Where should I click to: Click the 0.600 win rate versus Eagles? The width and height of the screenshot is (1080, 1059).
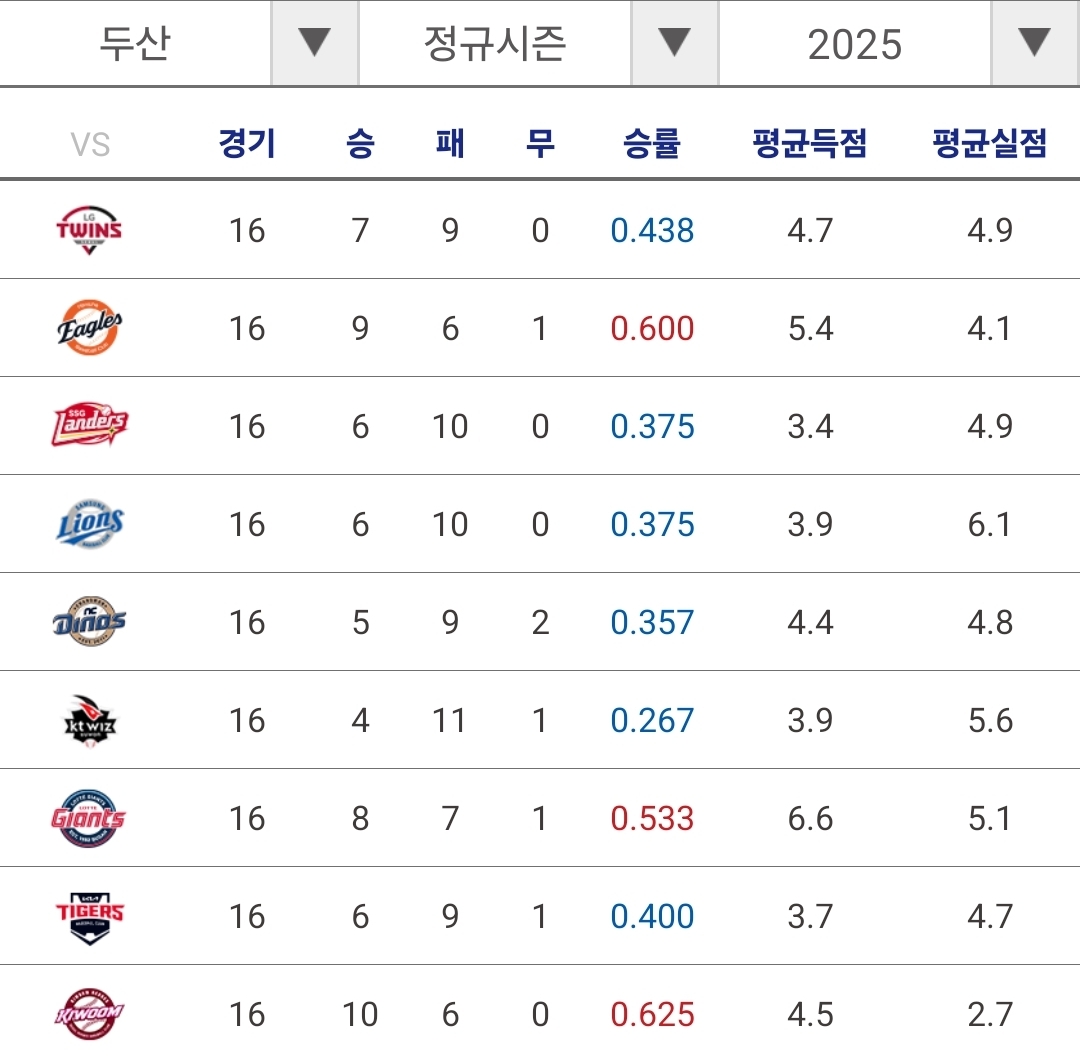point(652,328)
